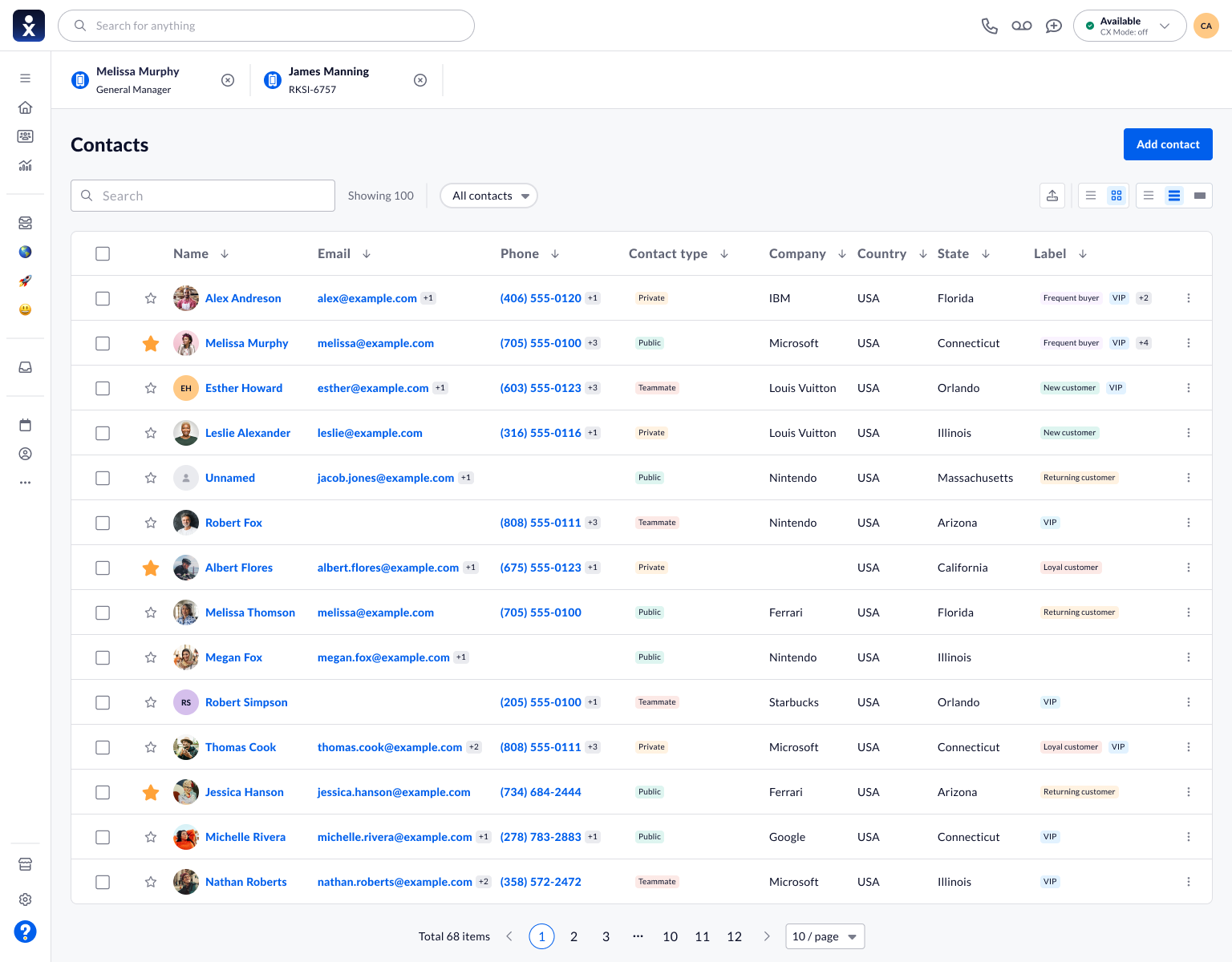Select the checkbox for Robert Fox
This screenshot has height=962, width=1232.
click(x=103, y=523)
